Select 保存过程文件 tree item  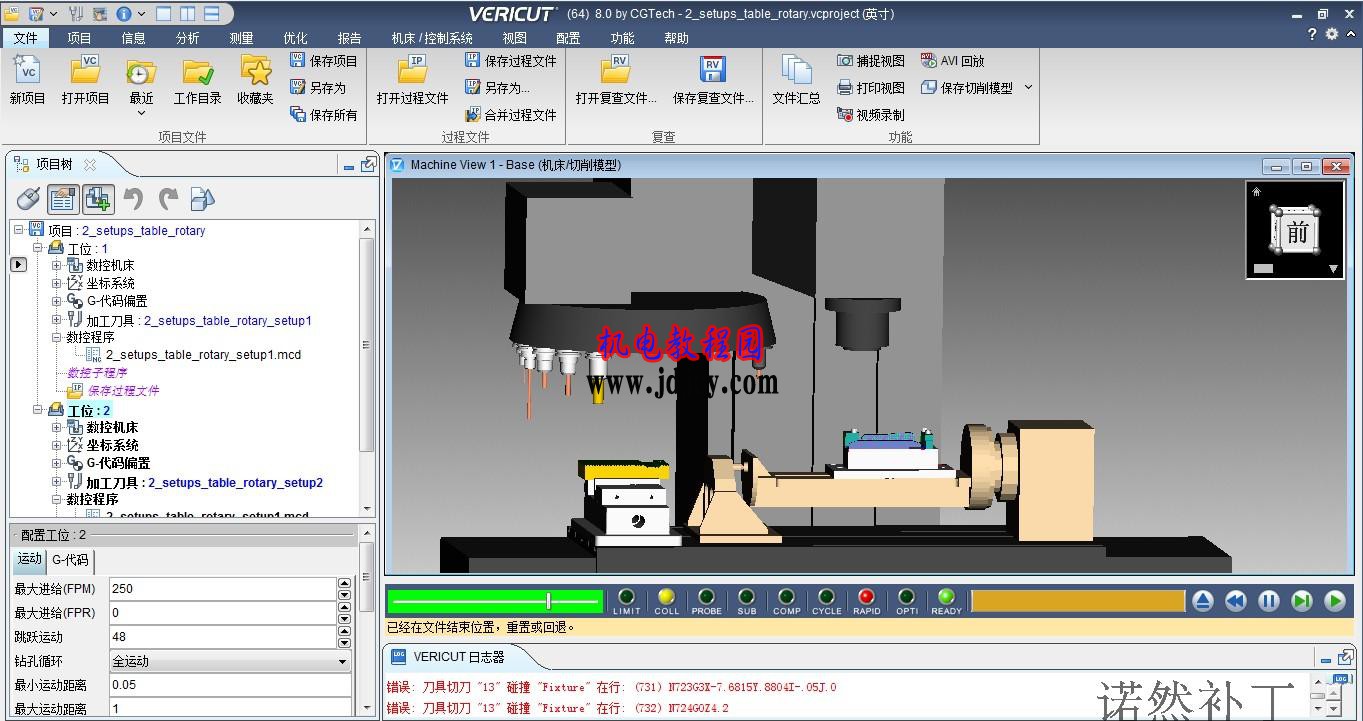coord(123,391)
